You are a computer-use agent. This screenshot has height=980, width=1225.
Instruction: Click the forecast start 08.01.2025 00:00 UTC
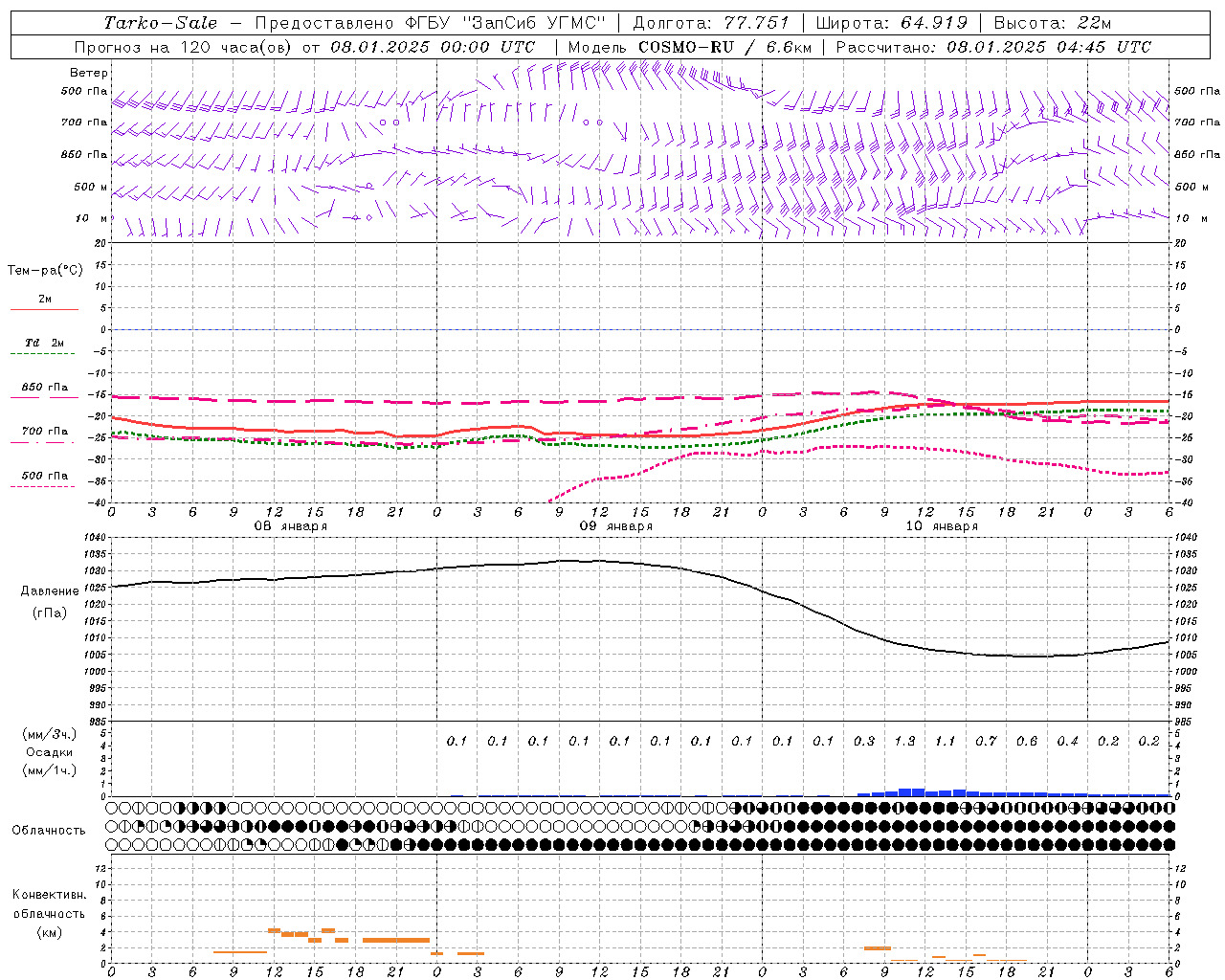(433, 47)
